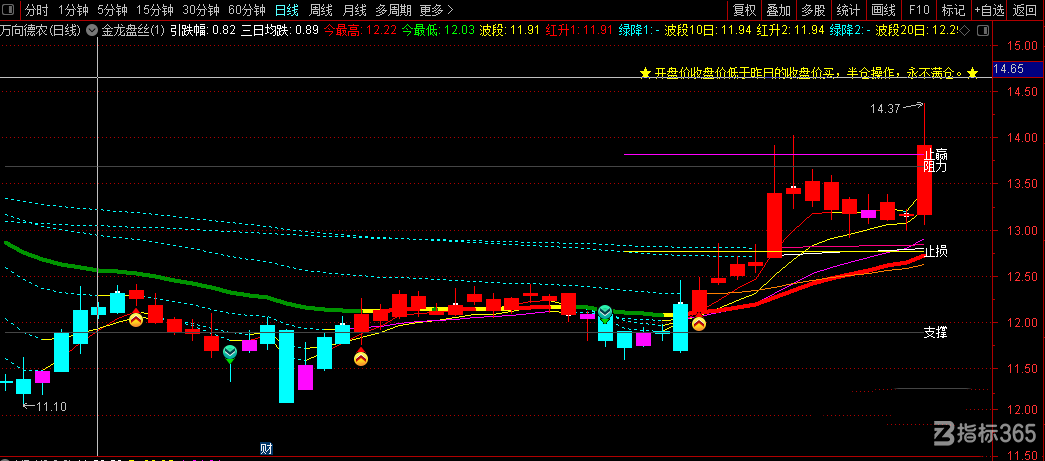Screen dimensions: 1045x461
Task: Switch to 1分钟 period
Action: 73,10
